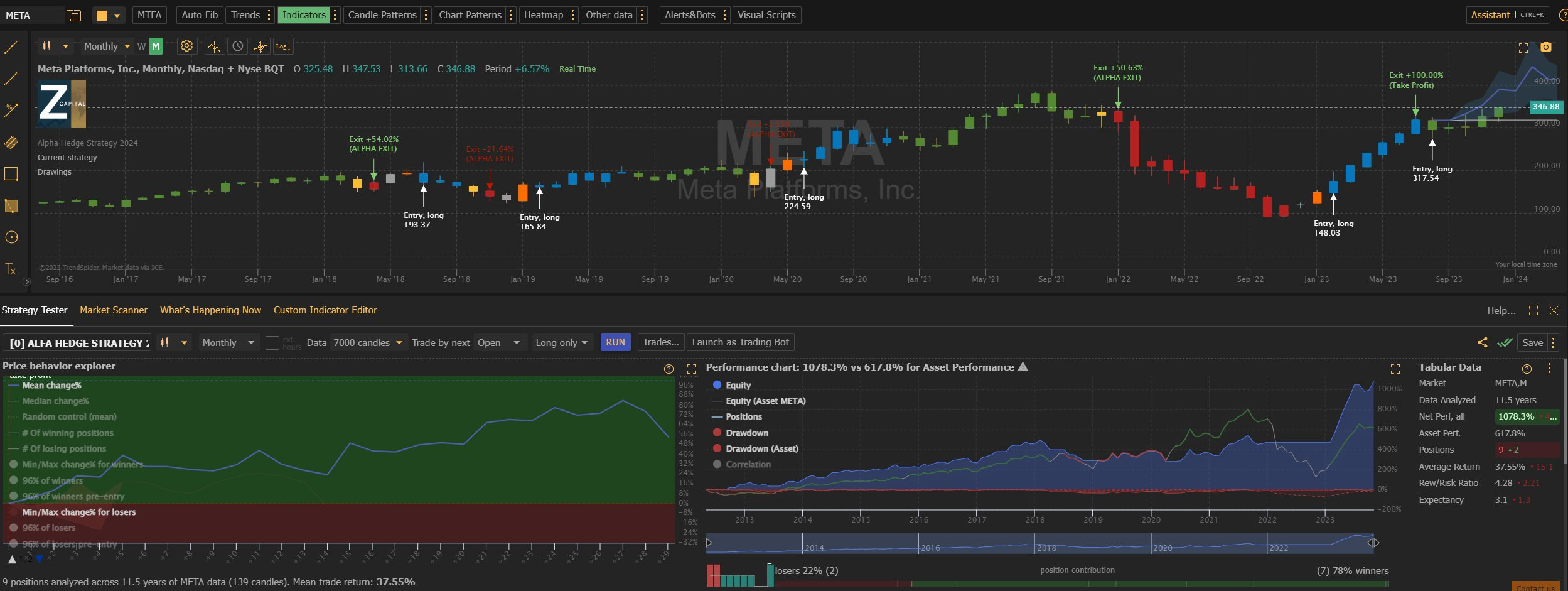
Task: Take a chart snapshot with camera icon
Action: point(1546,47)
